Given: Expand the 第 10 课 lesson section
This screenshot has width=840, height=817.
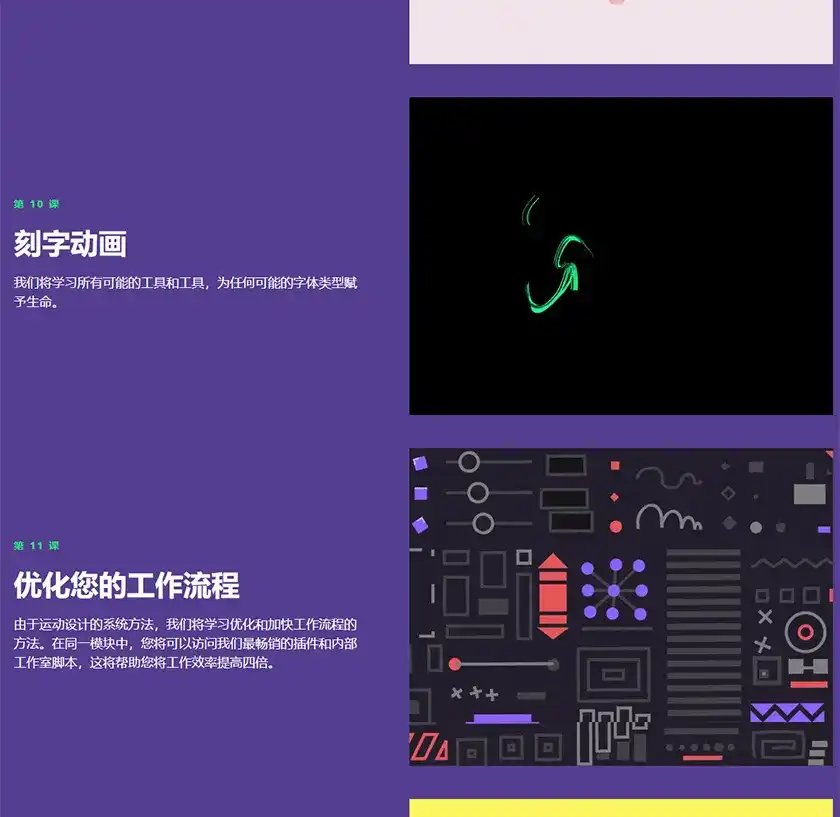Looking at the screenshot, I should tap(35, 203).
